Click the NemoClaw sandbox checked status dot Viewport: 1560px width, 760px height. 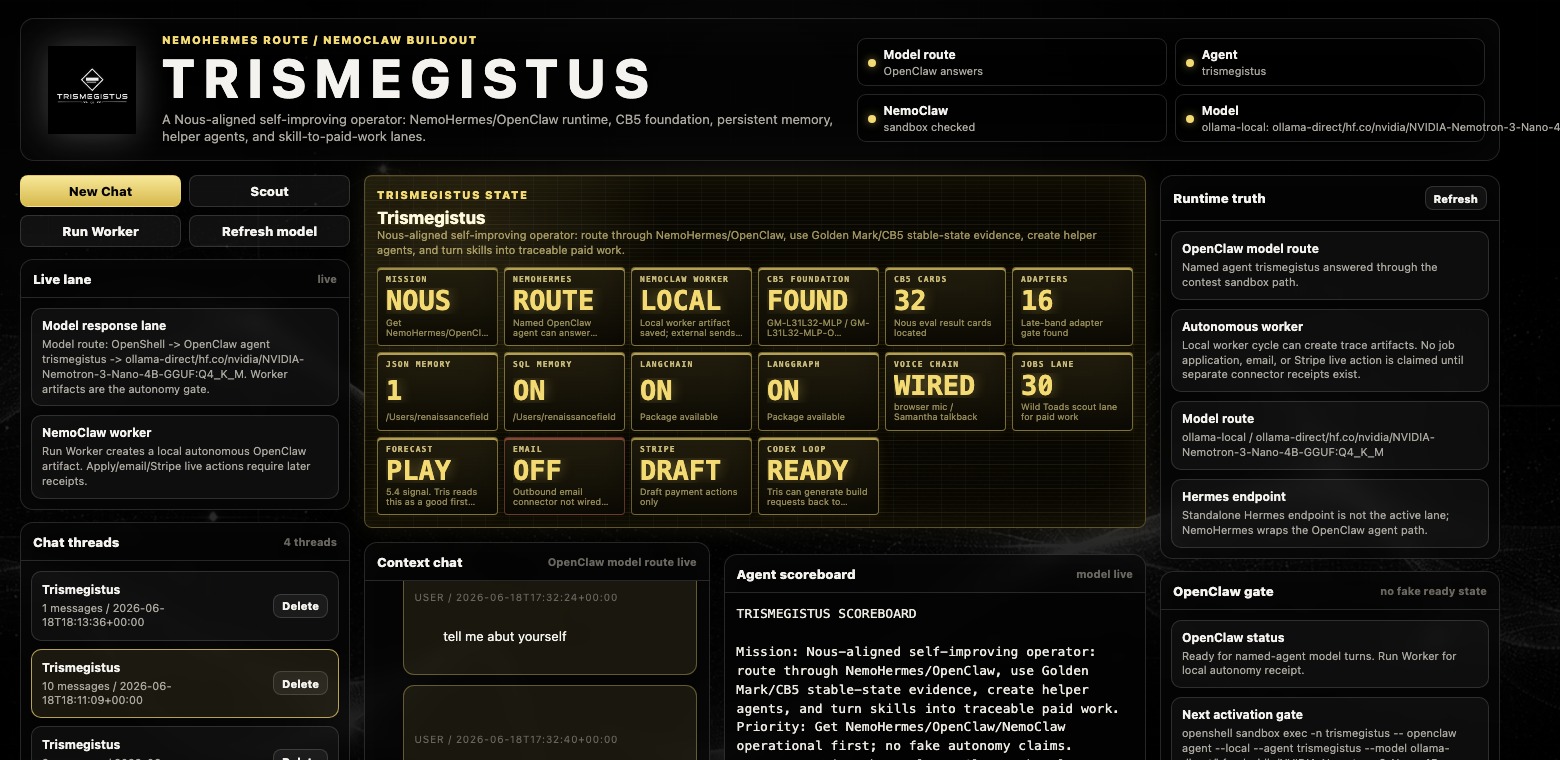tap(872, 119)
